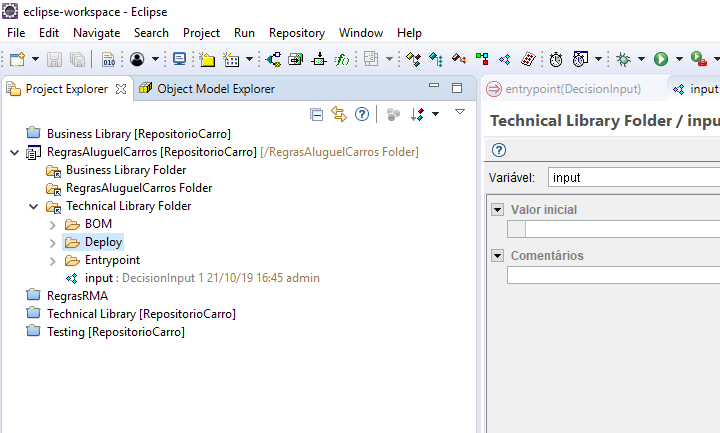Screen dimensions: 720x433
Task: Open the Edit menu
Action: [x=49, y=33]
